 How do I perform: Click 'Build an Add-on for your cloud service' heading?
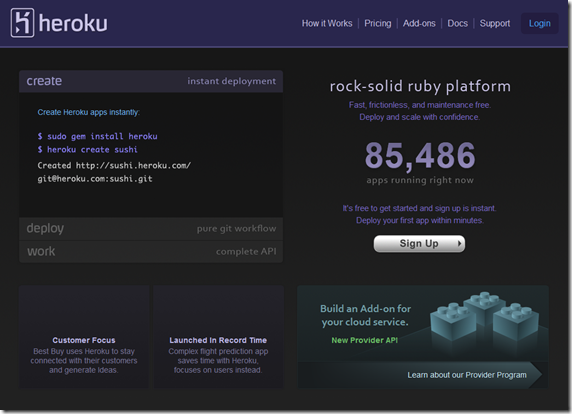tap(366, 316)
